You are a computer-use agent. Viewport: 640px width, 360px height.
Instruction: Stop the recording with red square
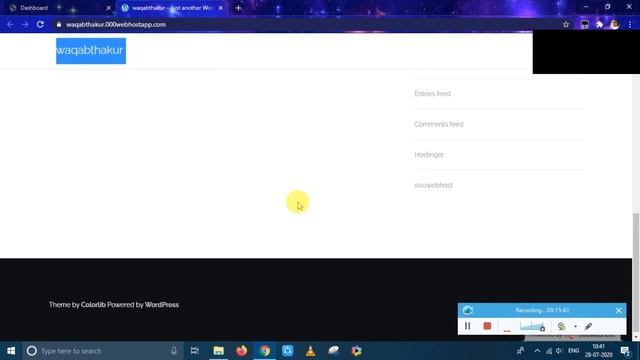pyautogui.click(x=487, y=326)
